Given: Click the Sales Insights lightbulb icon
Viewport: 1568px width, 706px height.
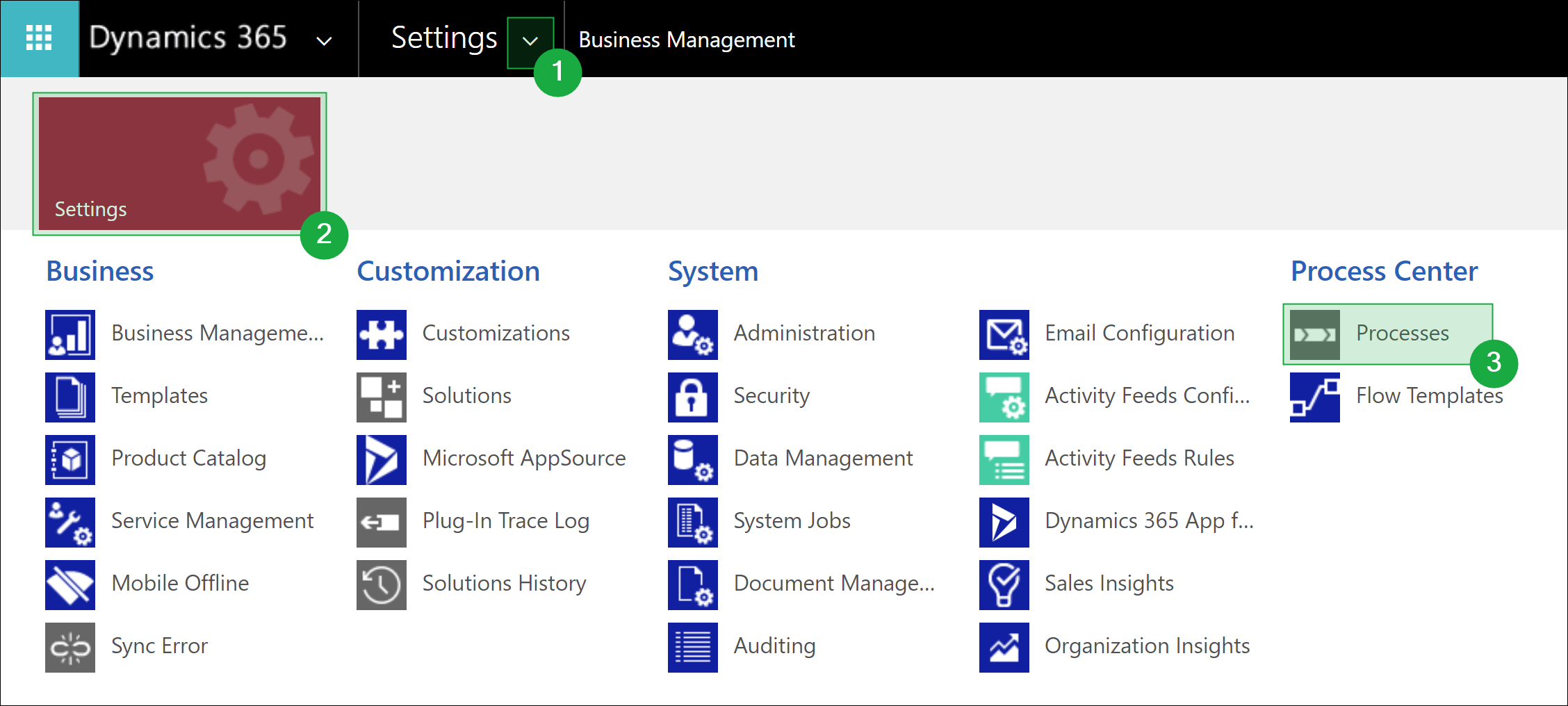Looking at the screenshot, I should 1004,585.
